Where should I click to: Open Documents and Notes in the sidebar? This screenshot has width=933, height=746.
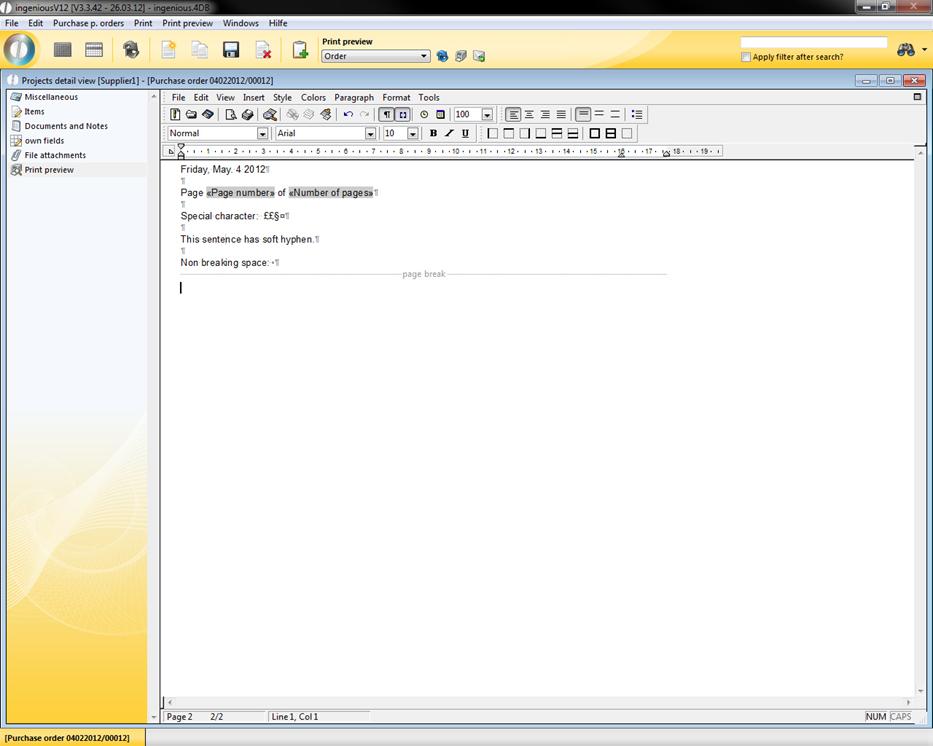tap(66, 126)
